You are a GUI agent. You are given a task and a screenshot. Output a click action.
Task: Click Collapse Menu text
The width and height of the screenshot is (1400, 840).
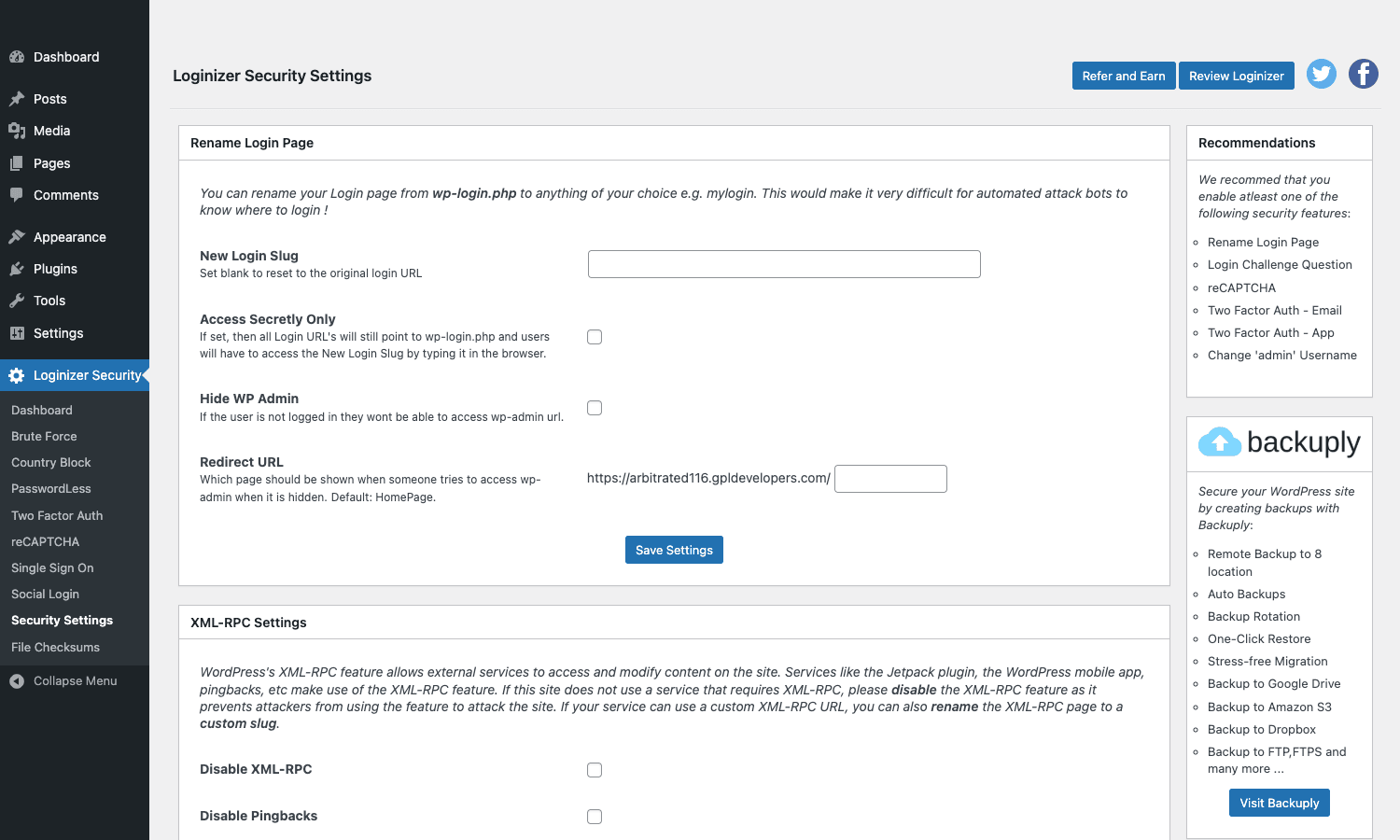pos(76,681)
